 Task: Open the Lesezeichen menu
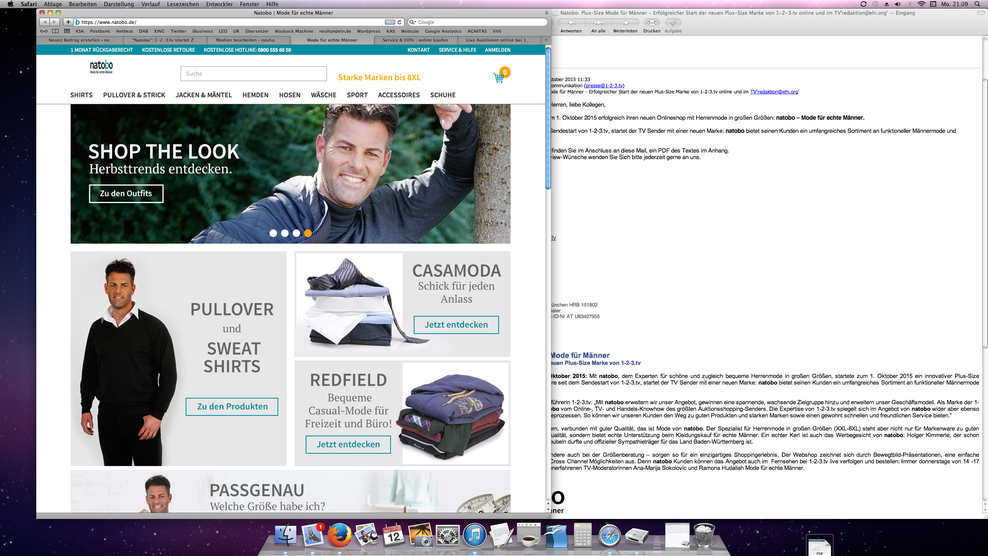click(x=182, y=4)
